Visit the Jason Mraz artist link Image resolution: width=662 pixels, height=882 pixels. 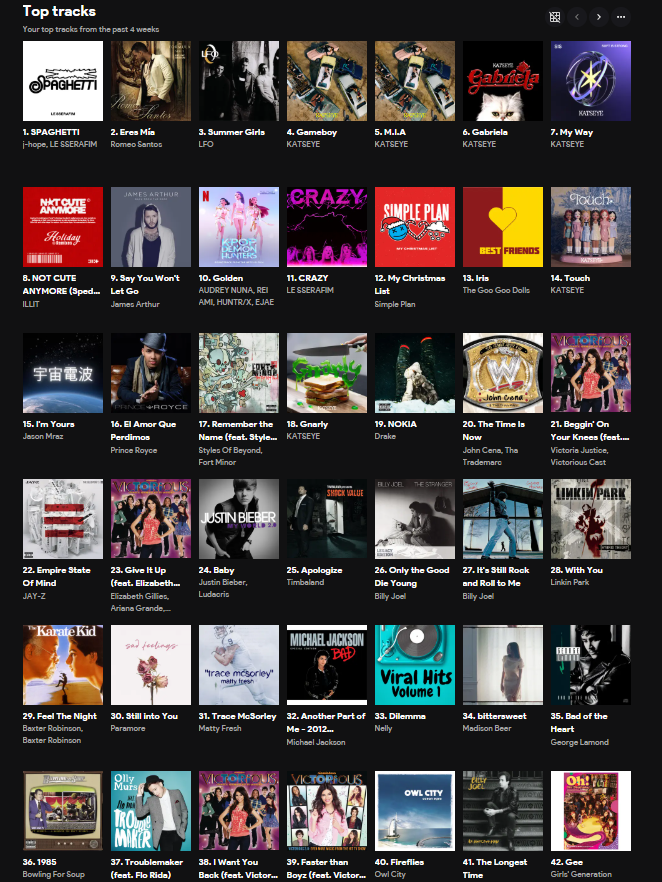coord(43,436)
